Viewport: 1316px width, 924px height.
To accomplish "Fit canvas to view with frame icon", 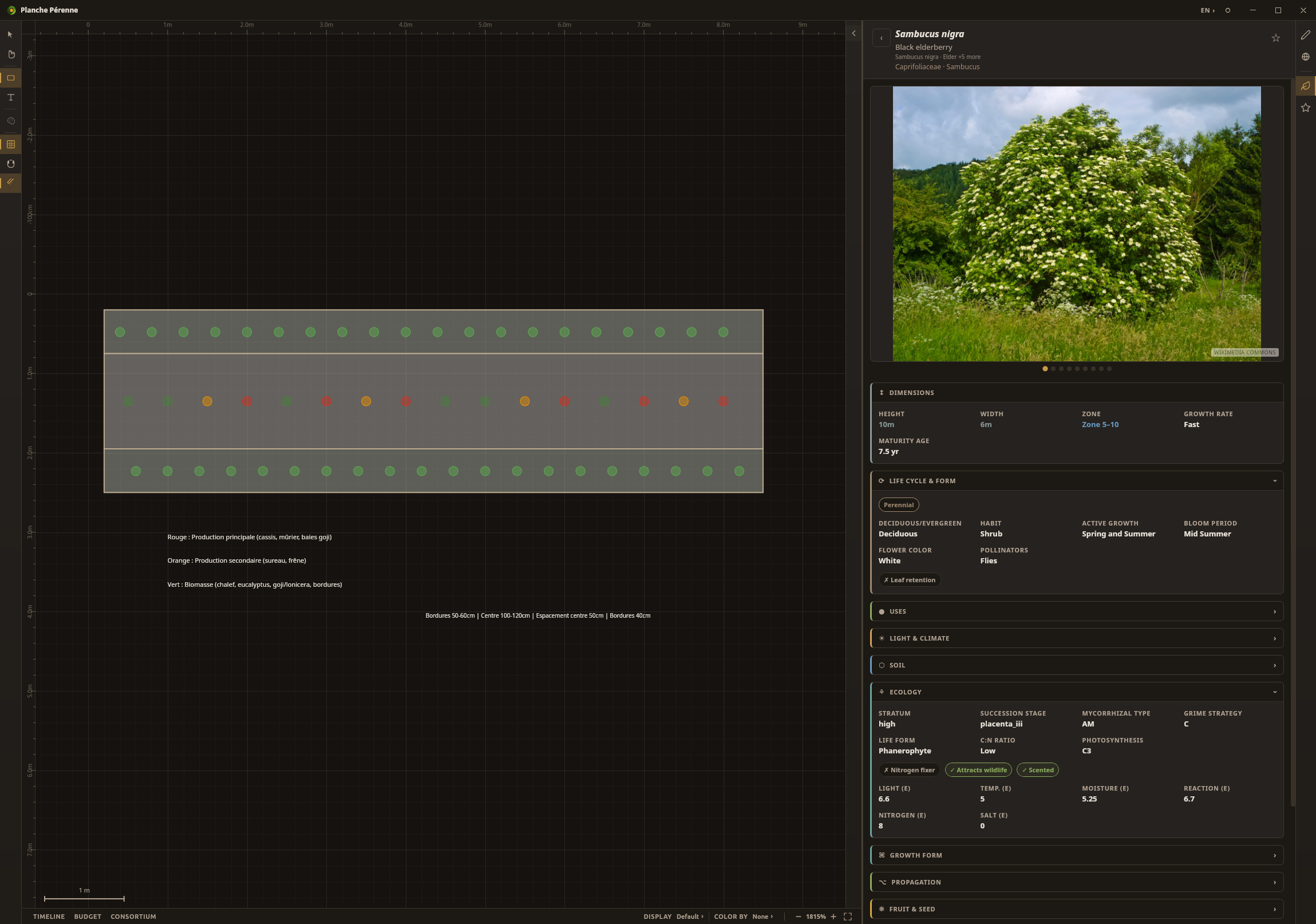I will click(x=848, y=917).
